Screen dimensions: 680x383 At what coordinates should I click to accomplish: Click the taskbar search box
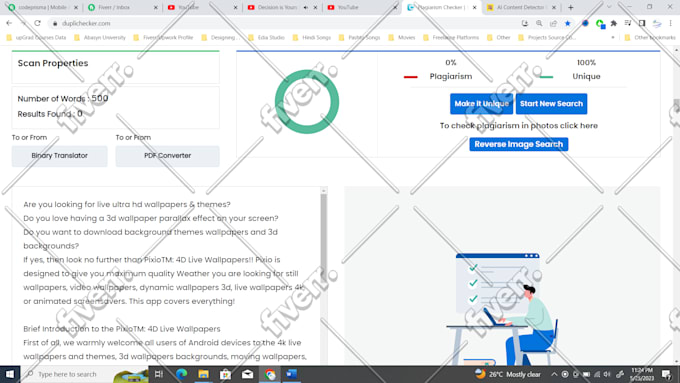[x=85, y=374]
